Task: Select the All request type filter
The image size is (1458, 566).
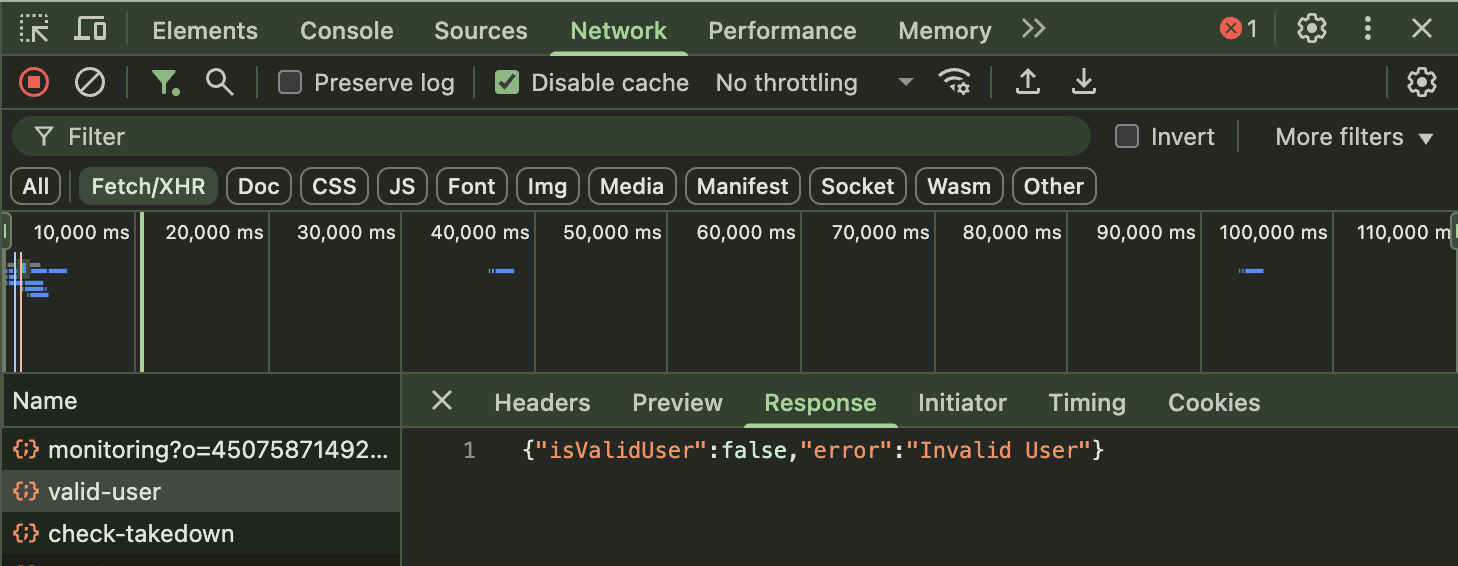Action: [36, 186]
